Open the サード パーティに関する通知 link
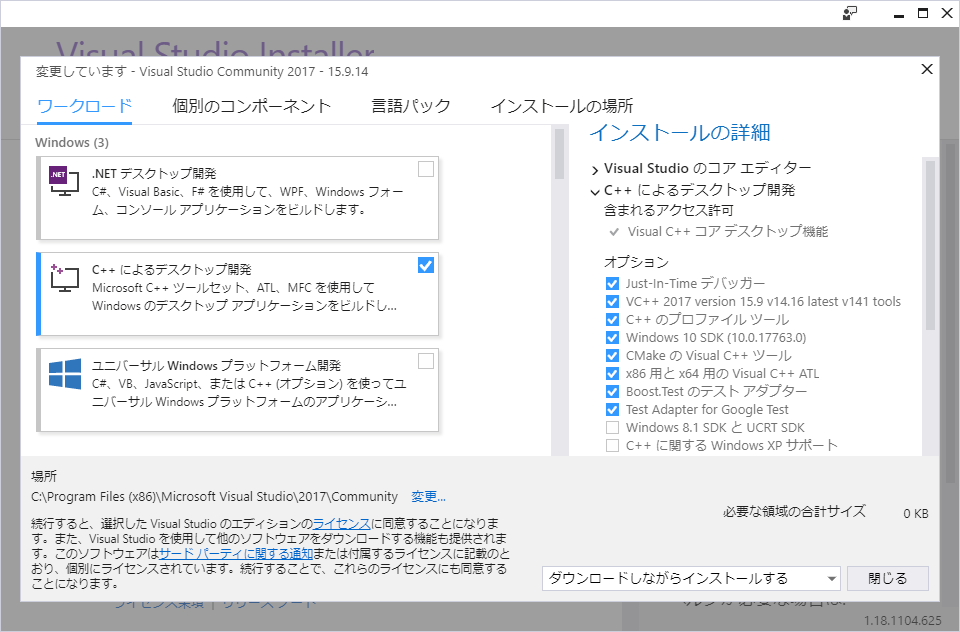This screenshot has height=632, width=960. point(236,554)
